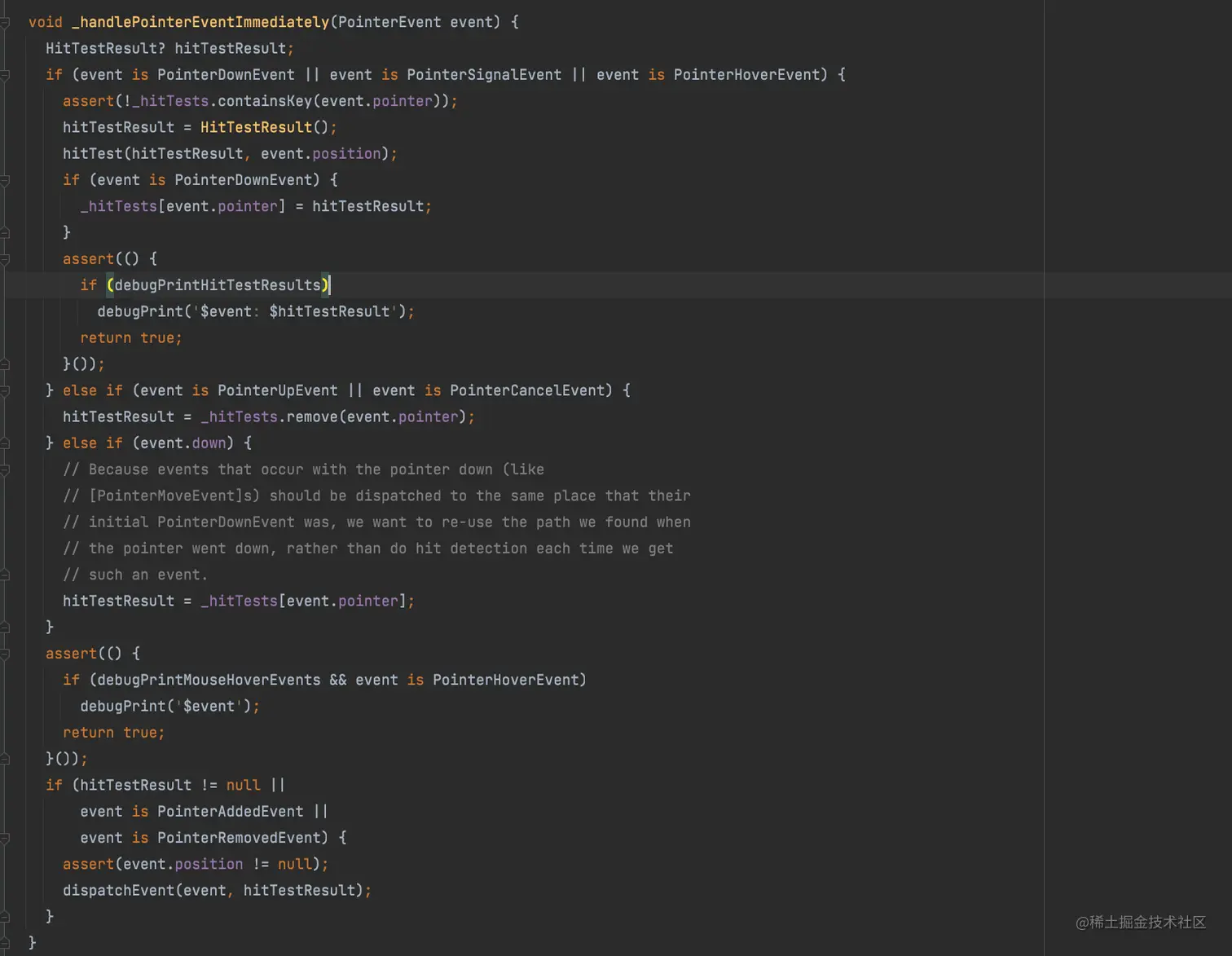This screenshot has height=956, width=1232.
Task: Fold the else-if PointerUpEvent branch
Action: point(7,390)
